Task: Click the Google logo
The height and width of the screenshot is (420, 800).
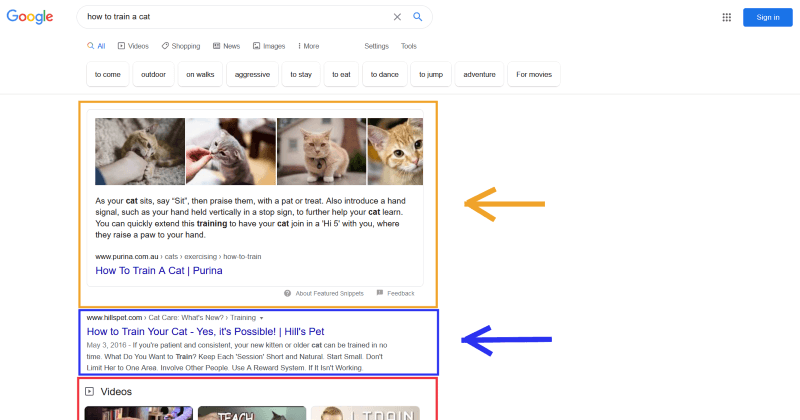Action: click(30, 17)
